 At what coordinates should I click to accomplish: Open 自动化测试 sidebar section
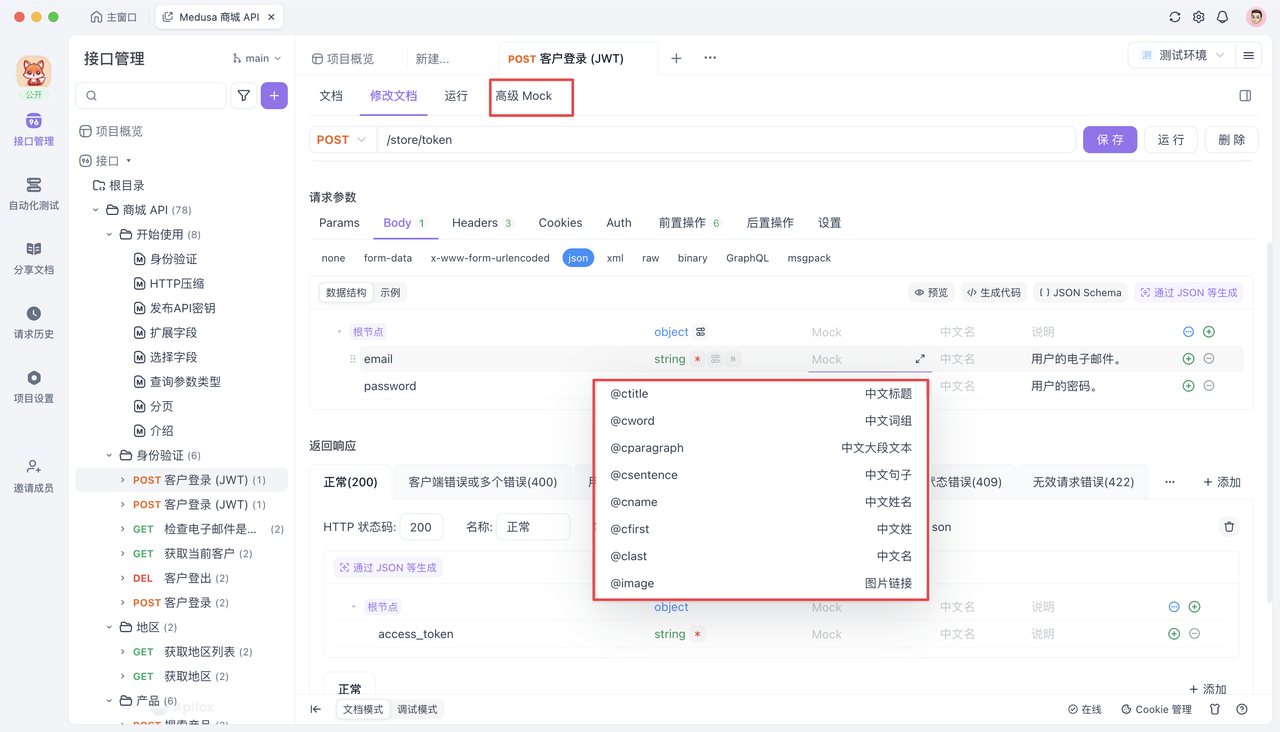tap(34, 194)
